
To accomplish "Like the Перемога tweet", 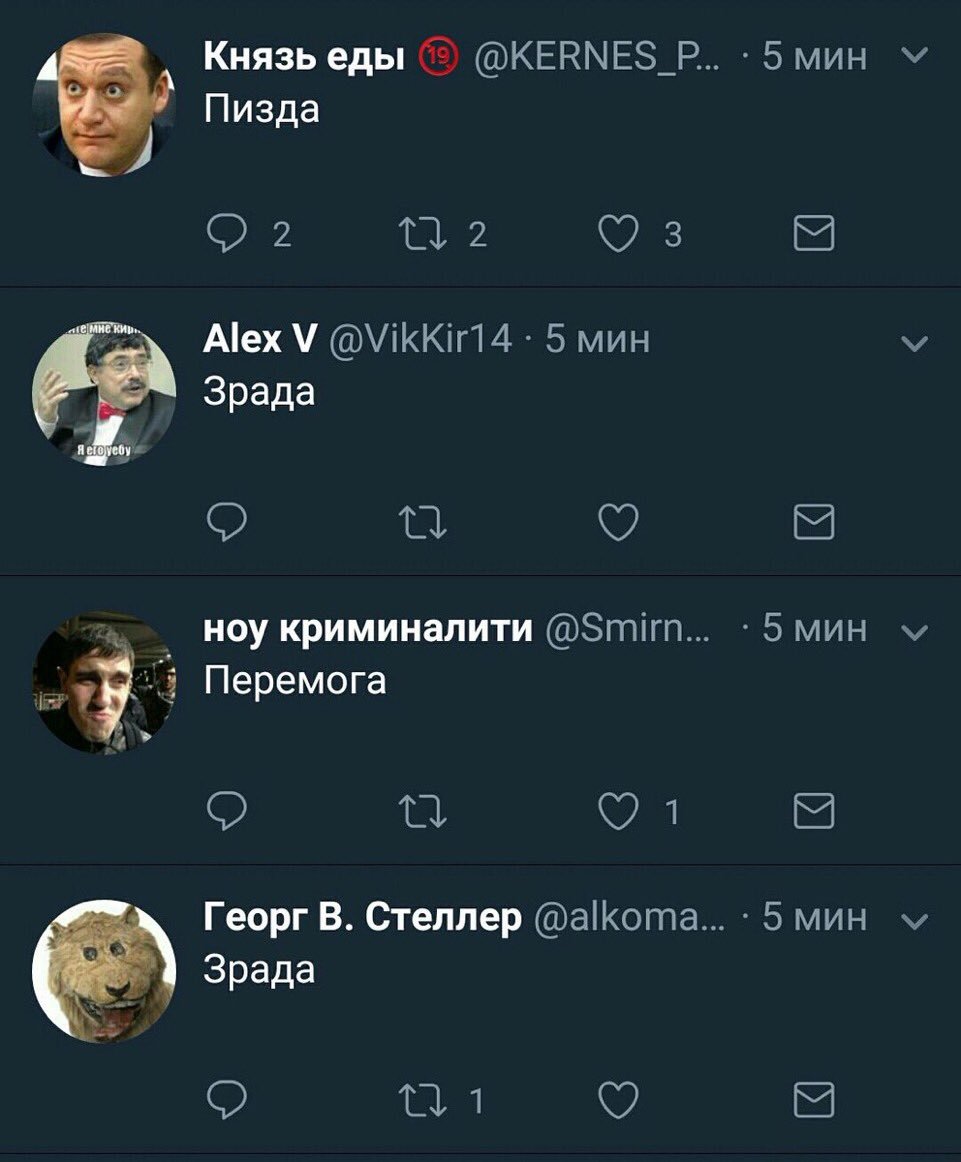I will coord(618,811).
